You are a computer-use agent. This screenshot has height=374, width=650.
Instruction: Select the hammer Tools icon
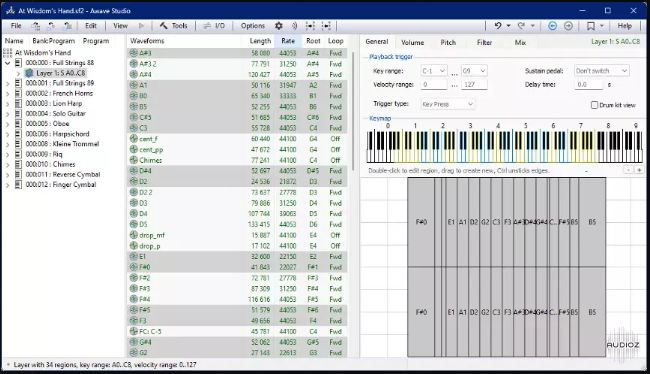163,26
